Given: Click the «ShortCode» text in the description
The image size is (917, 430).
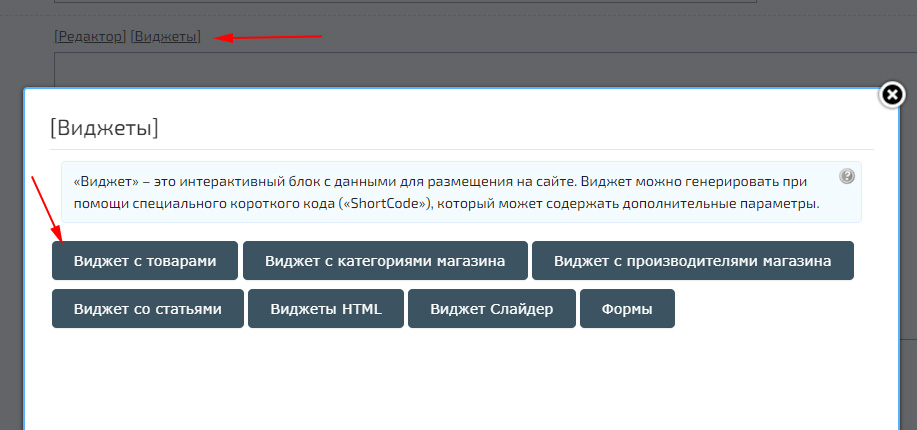Looking at the screenshot, I should 395,203.
